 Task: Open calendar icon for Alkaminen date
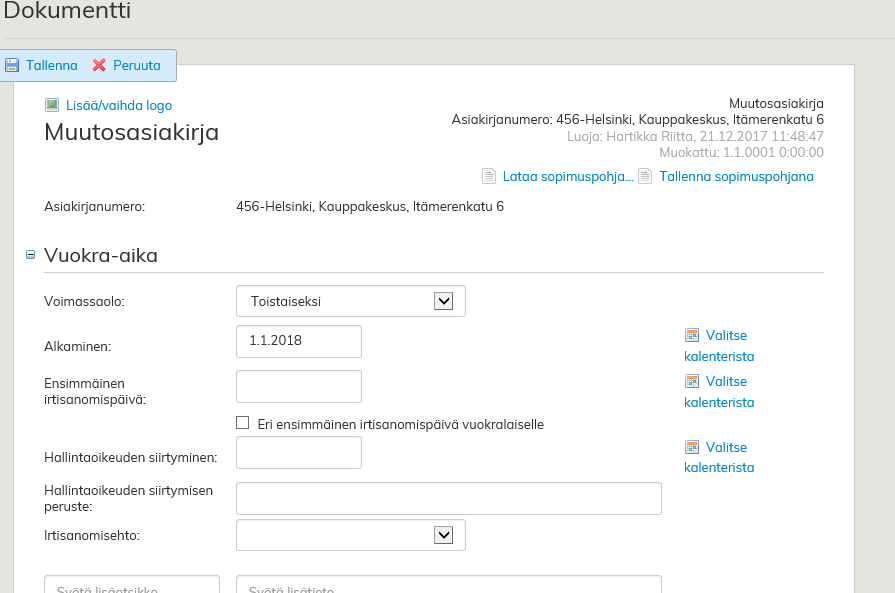tap(691, 336)
